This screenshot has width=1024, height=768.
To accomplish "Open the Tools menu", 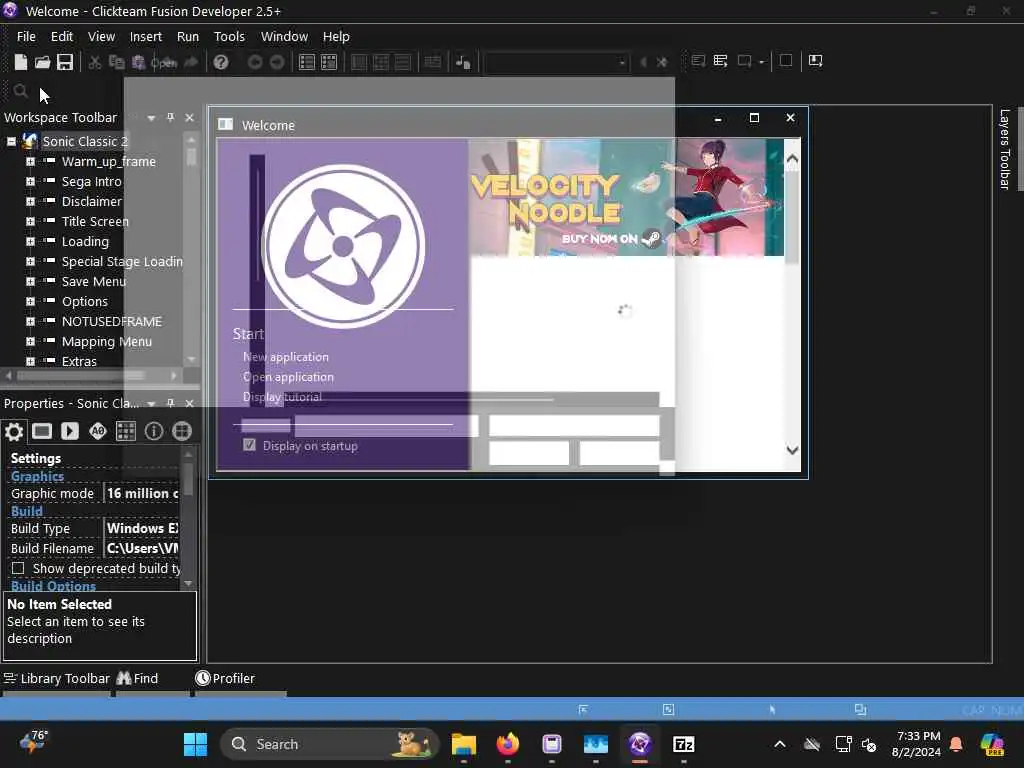I will (229, 37).
